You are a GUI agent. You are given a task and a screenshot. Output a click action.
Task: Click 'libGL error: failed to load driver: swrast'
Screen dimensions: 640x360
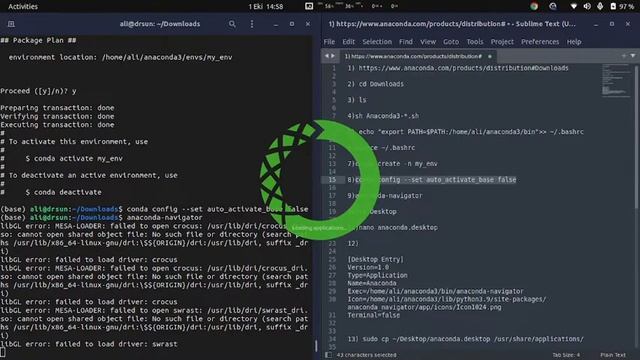(x=89, y=344)
